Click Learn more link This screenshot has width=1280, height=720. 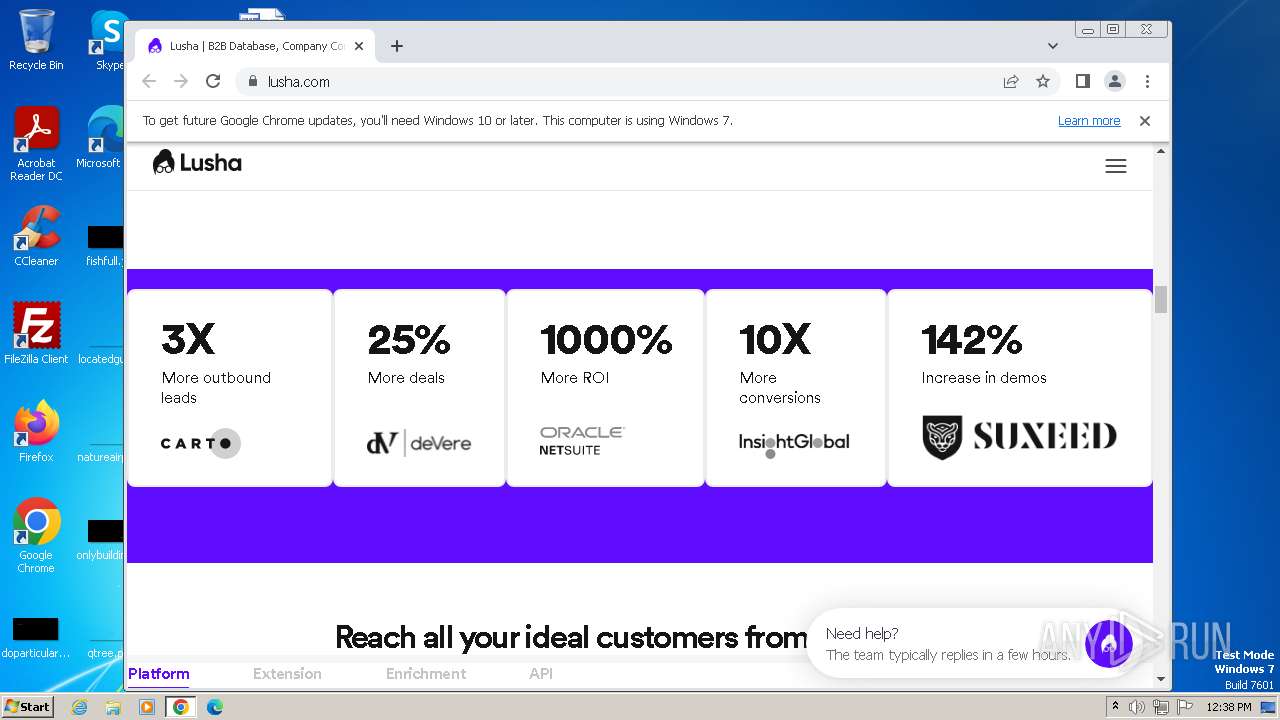coord(1089,120)
